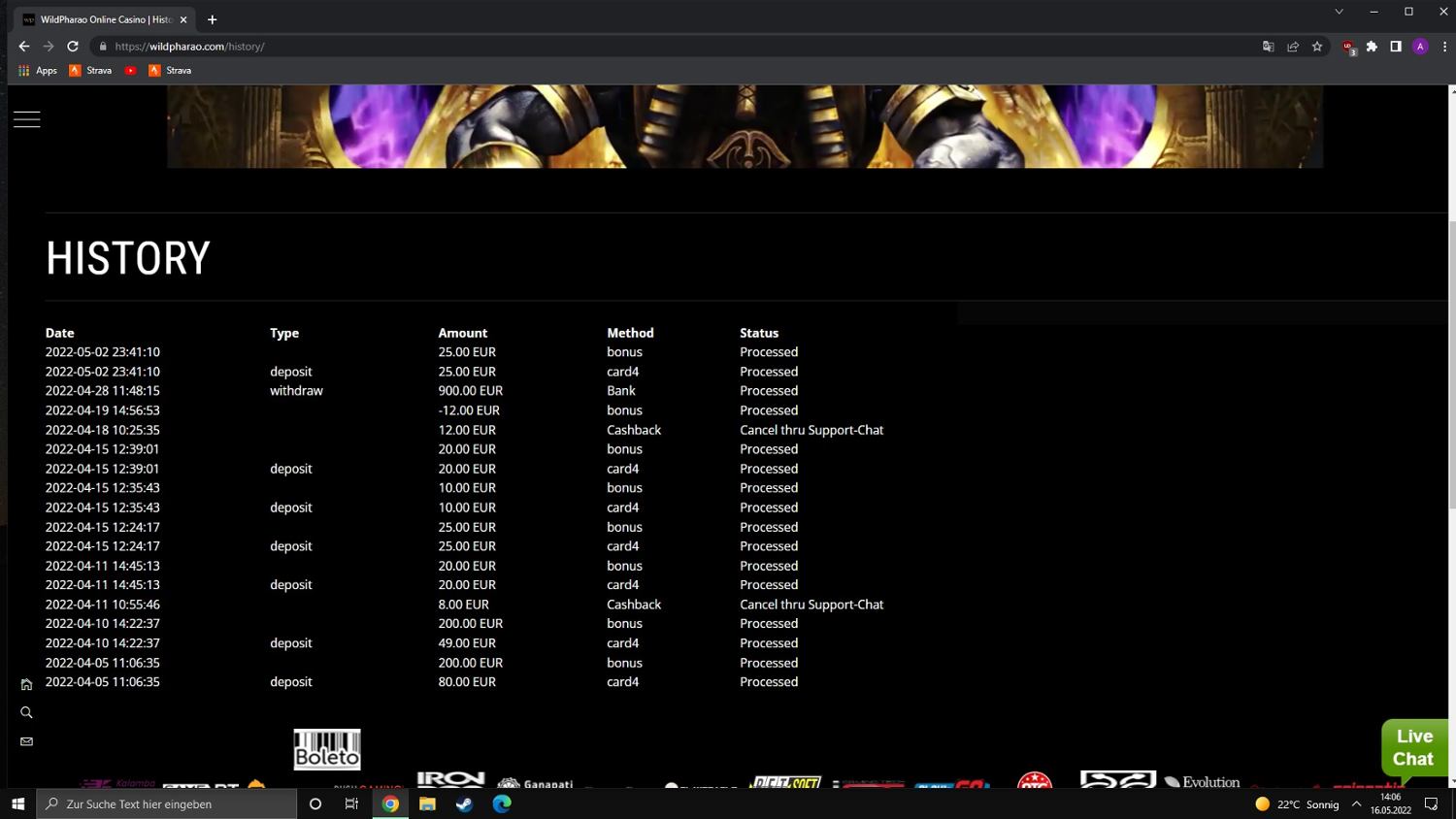
Task: Expand the tab search chevron
Action: [1339, 12]
